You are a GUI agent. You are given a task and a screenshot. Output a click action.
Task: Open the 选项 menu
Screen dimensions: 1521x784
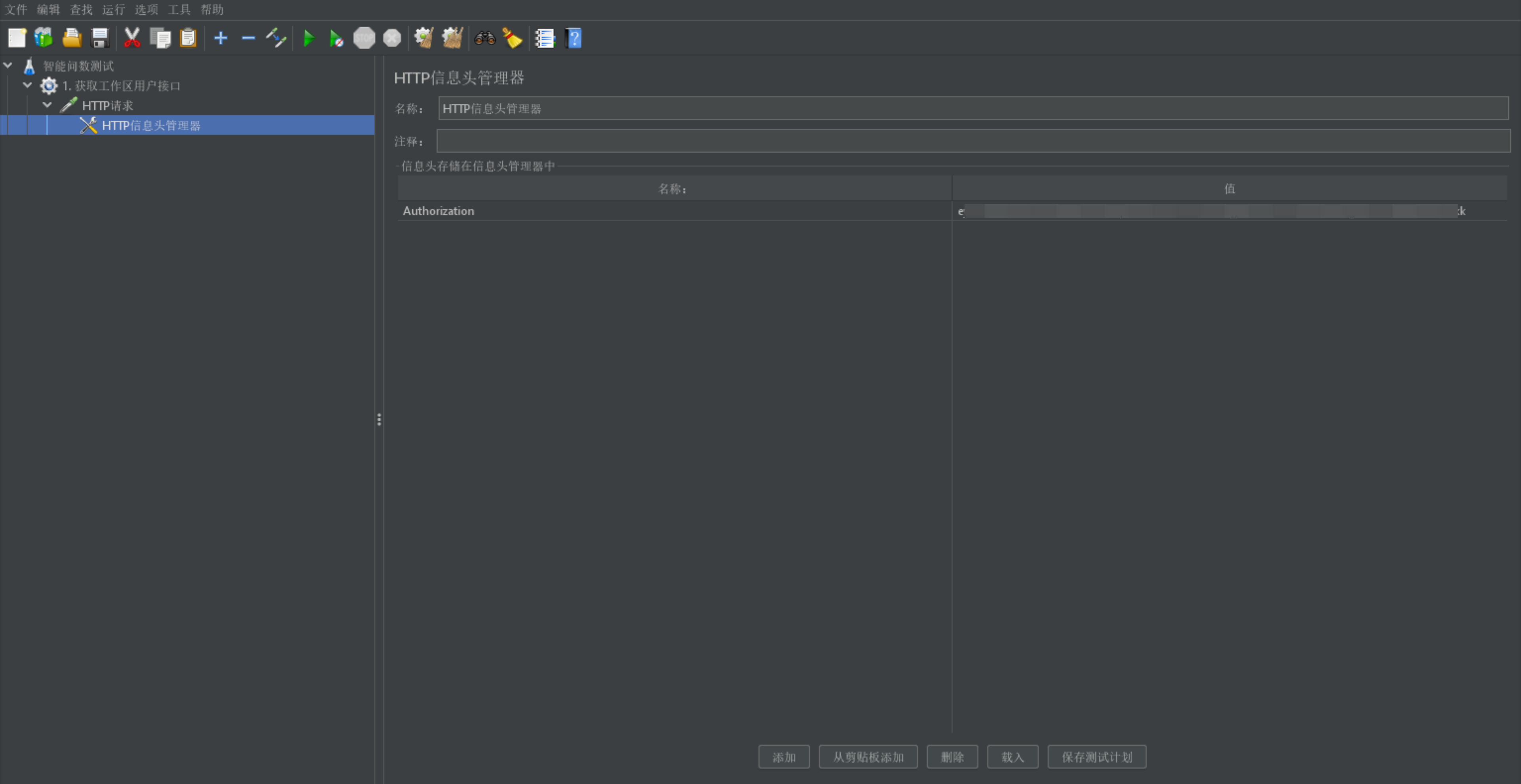pos(147,10)
